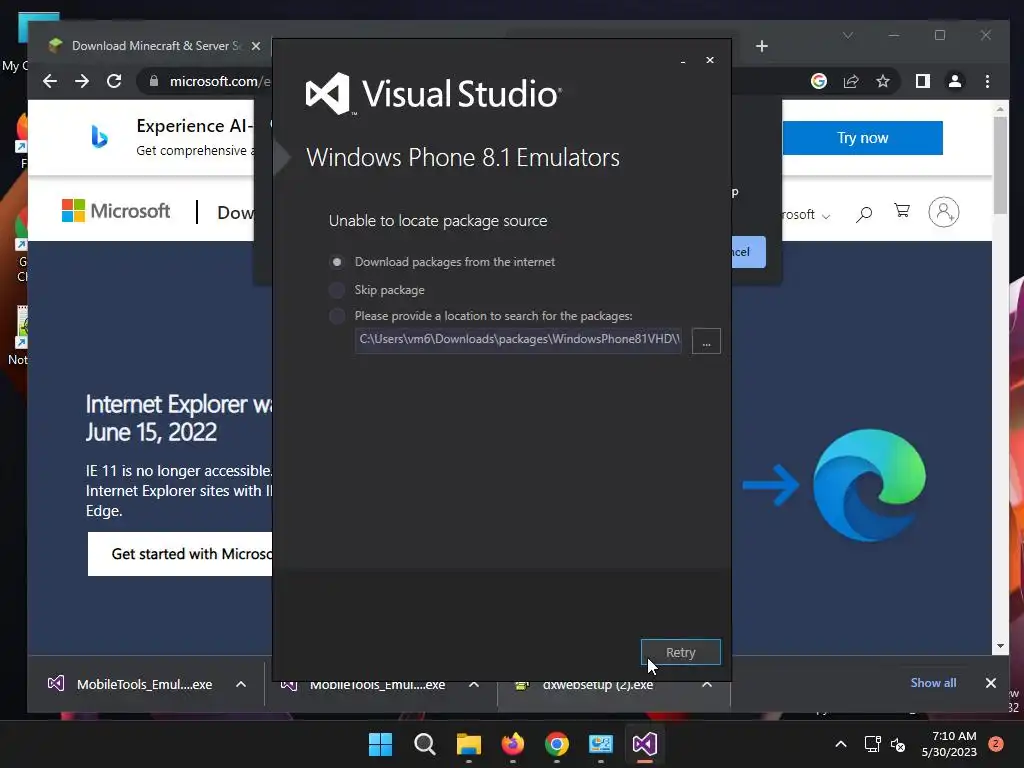This screenshot has width=1024, height=768.
Task: Open the Chrome three-dot menu
Action: [x=987, y=81]
